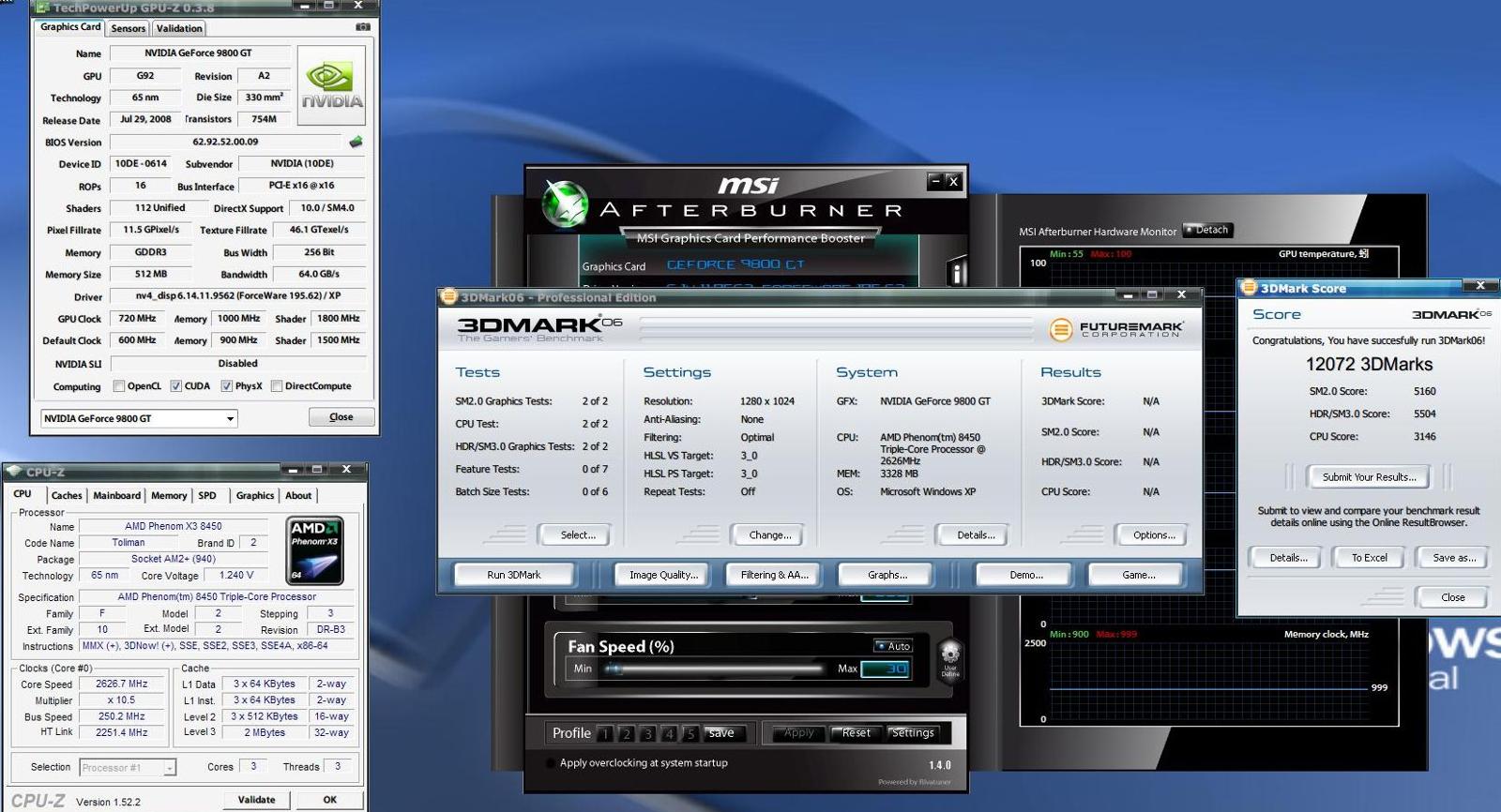This screenshot has height=812, width=1501.
Task: Open the Mainboard tab in CPU-Z
Action: tap(116, 495)
